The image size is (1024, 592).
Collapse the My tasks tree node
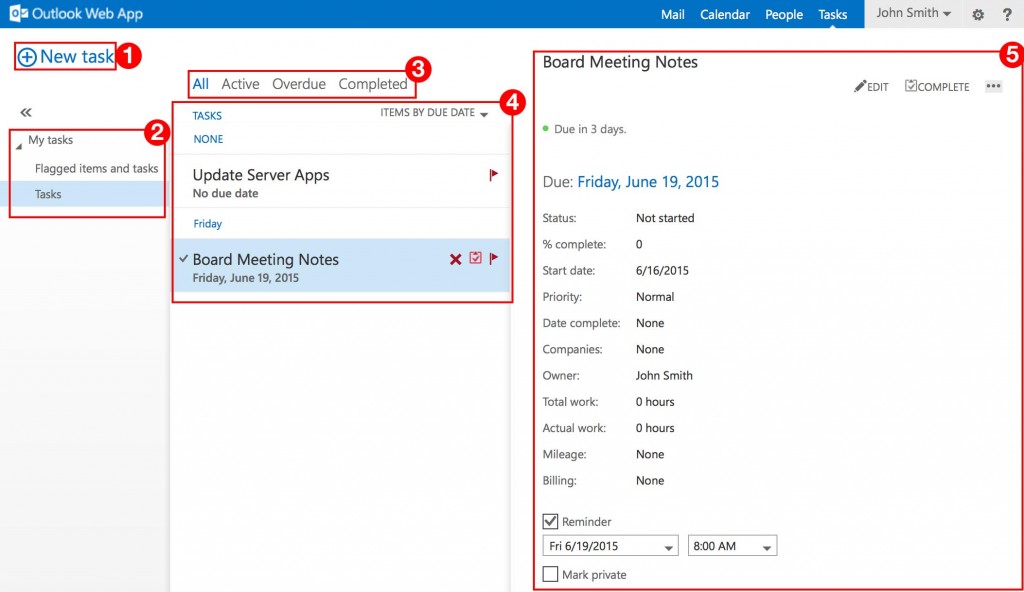point(19,142)
